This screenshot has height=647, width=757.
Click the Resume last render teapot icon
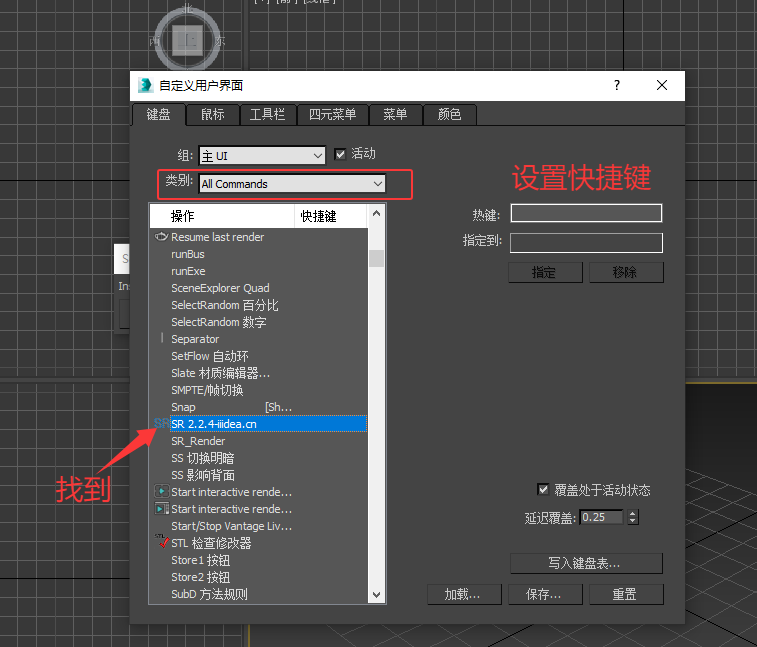[161, 237]
